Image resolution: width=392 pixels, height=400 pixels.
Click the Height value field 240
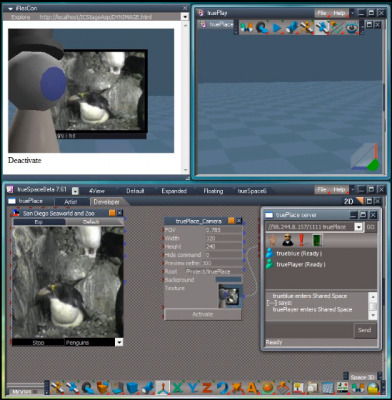223,247
